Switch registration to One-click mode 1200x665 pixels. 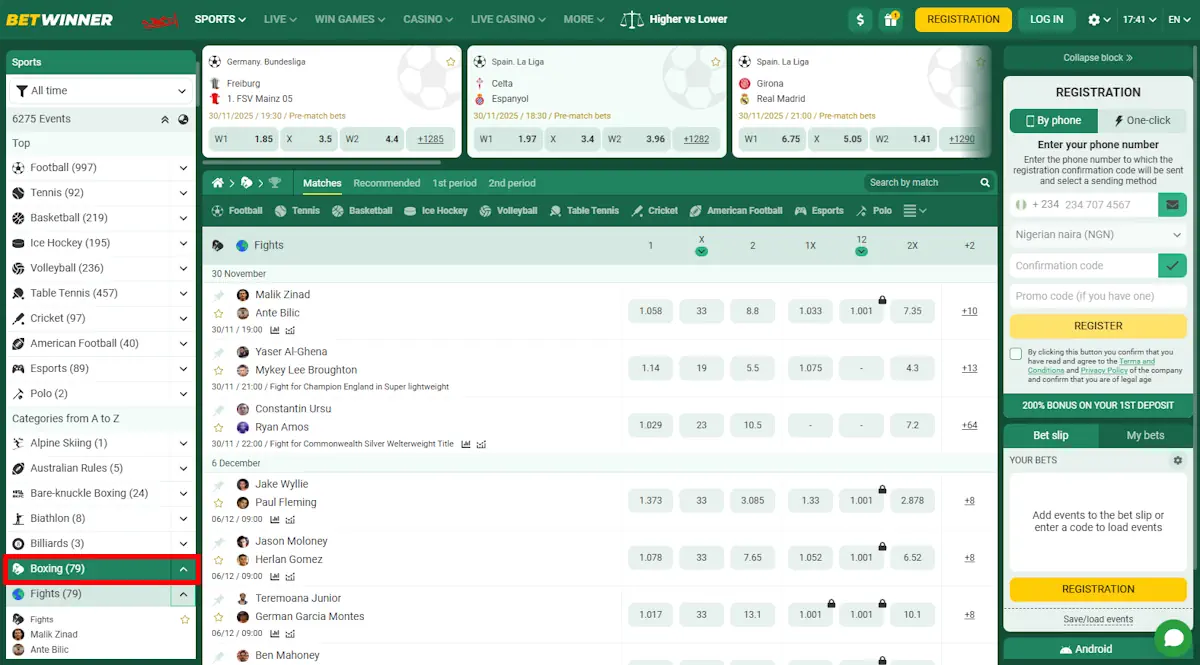1143,120
